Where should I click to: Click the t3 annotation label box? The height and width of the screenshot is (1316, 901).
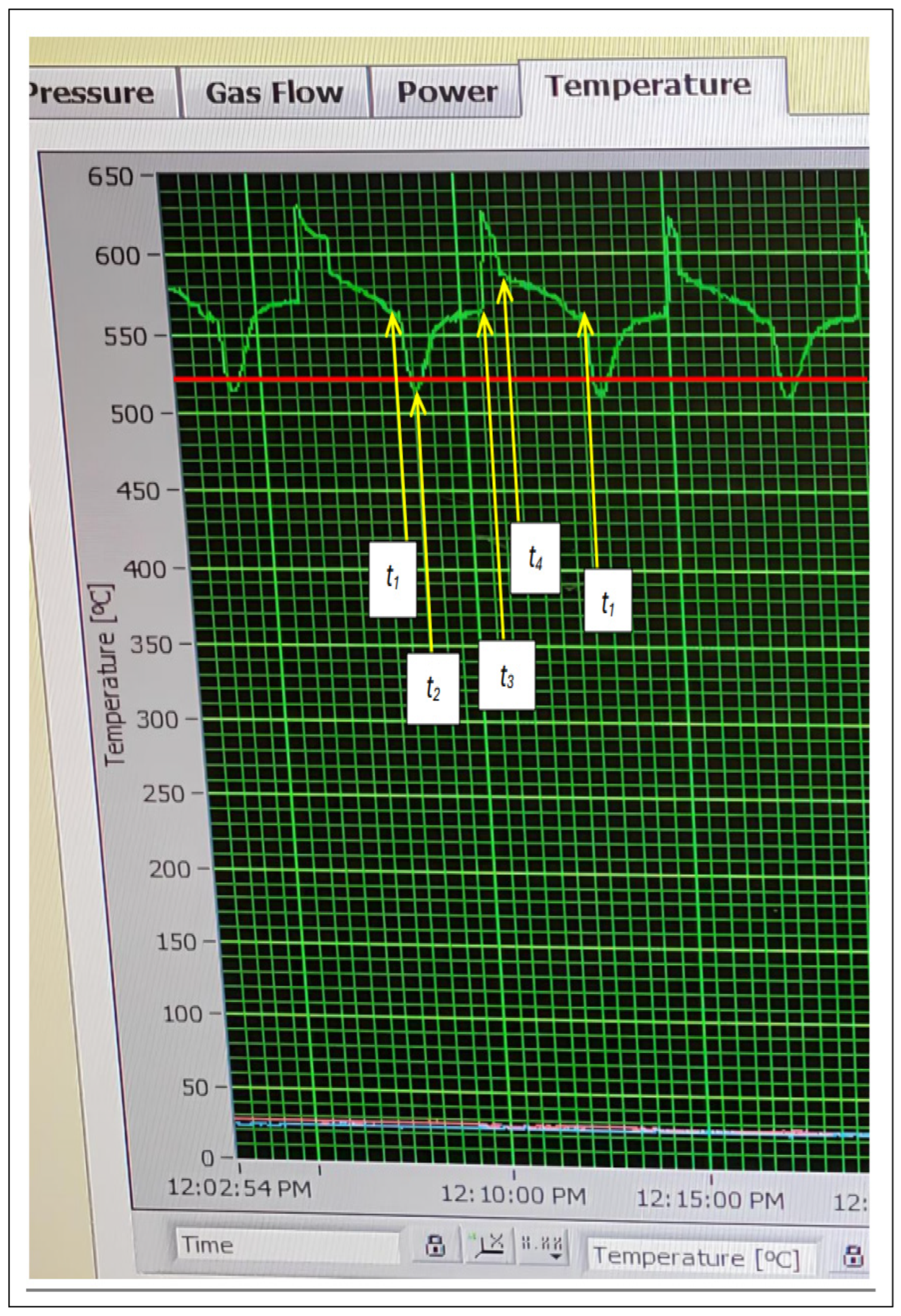point(507,675)
